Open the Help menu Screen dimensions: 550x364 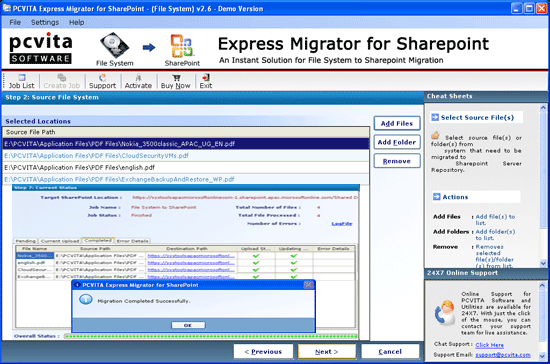coord(76,22)
